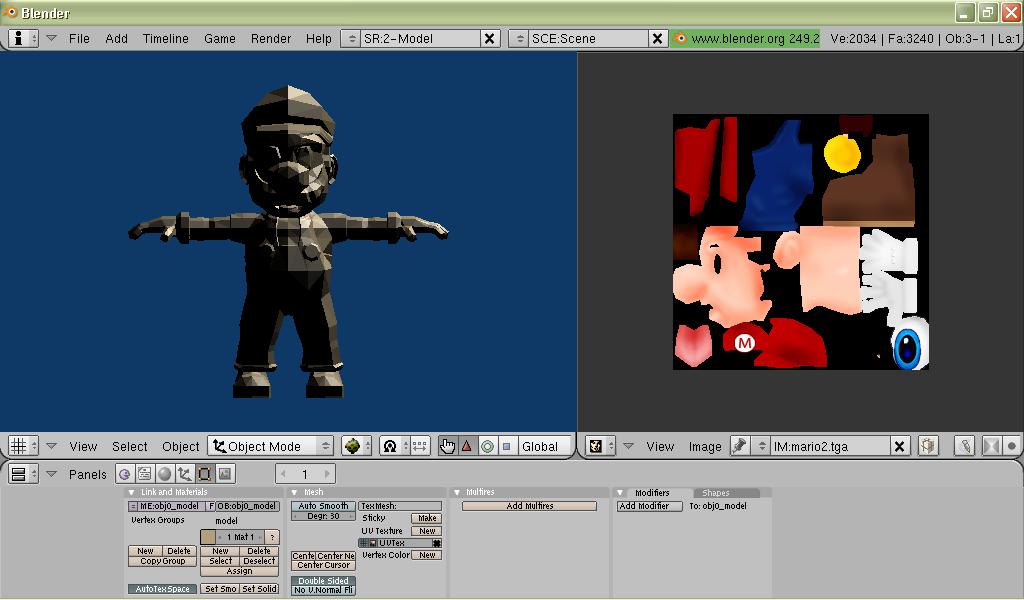This screenshot has width=1024, height=600.
Task: Click the pin image icon in UV editor
Action: (x=739, y=446)
